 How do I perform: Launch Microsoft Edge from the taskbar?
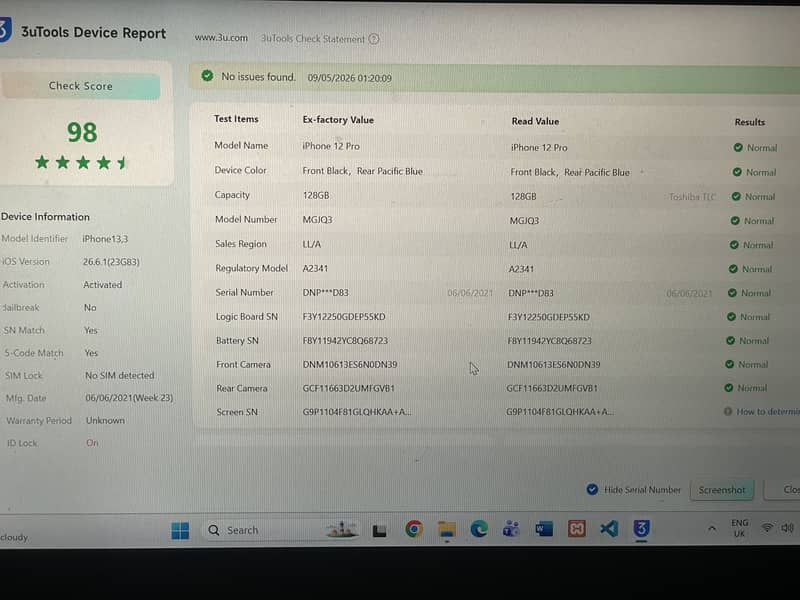(479, 529)
